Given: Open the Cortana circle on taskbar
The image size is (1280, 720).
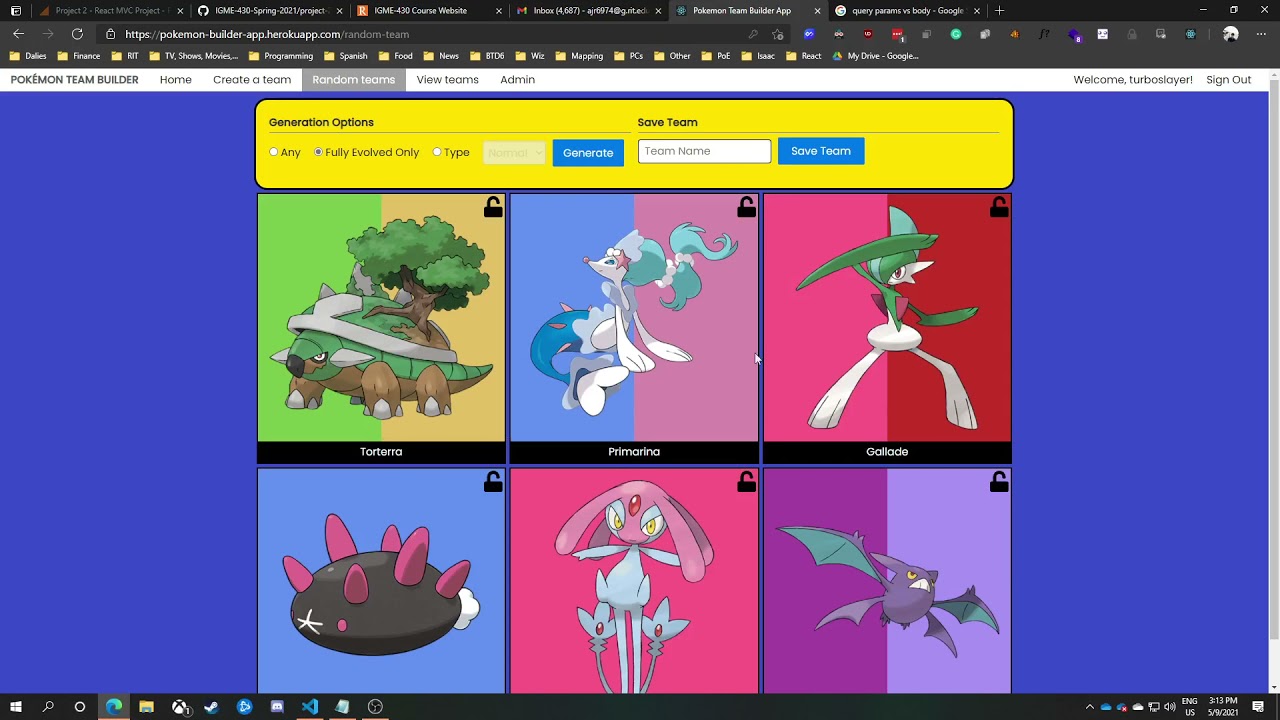Looking at the screenshot, I should tap(80, 707).
